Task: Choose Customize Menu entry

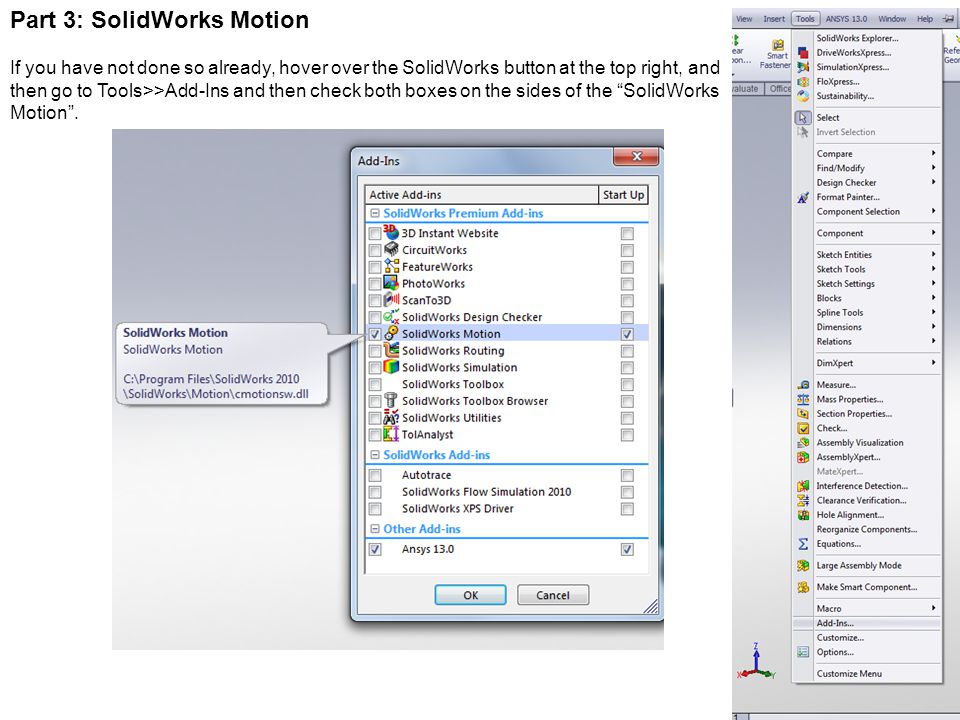Action: pos(867,673)
